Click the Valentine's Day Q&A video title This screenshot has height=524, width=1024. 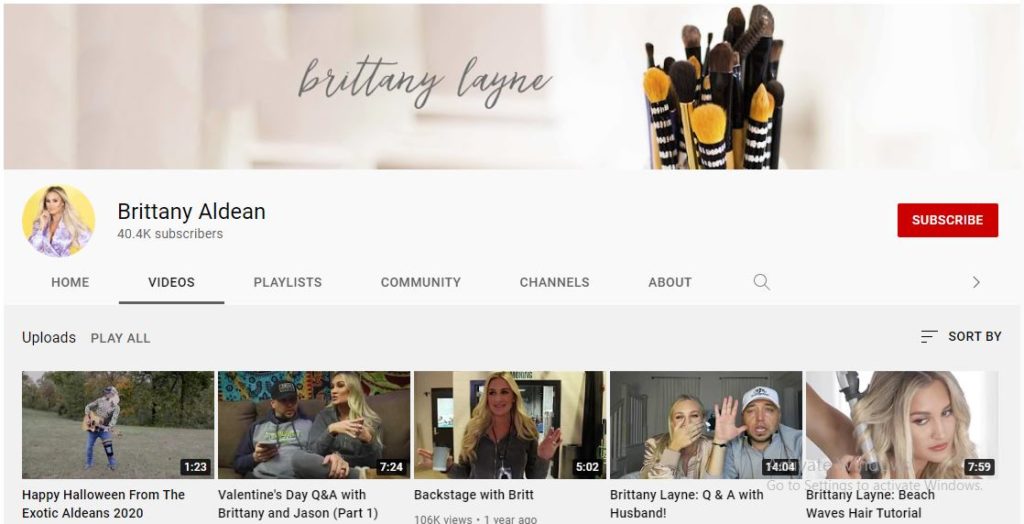tap(298, 504)
